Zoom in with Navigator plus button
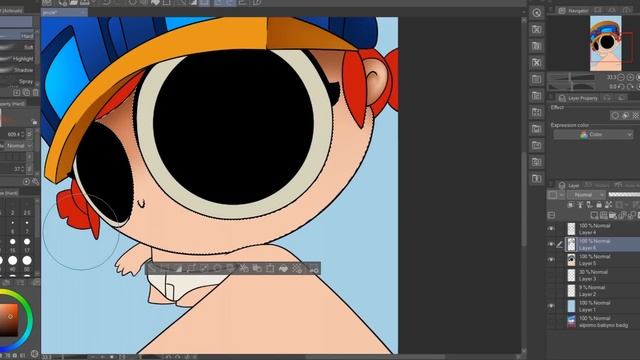The width and height of the screenshot is (640, 360). [x=630, y=77]
